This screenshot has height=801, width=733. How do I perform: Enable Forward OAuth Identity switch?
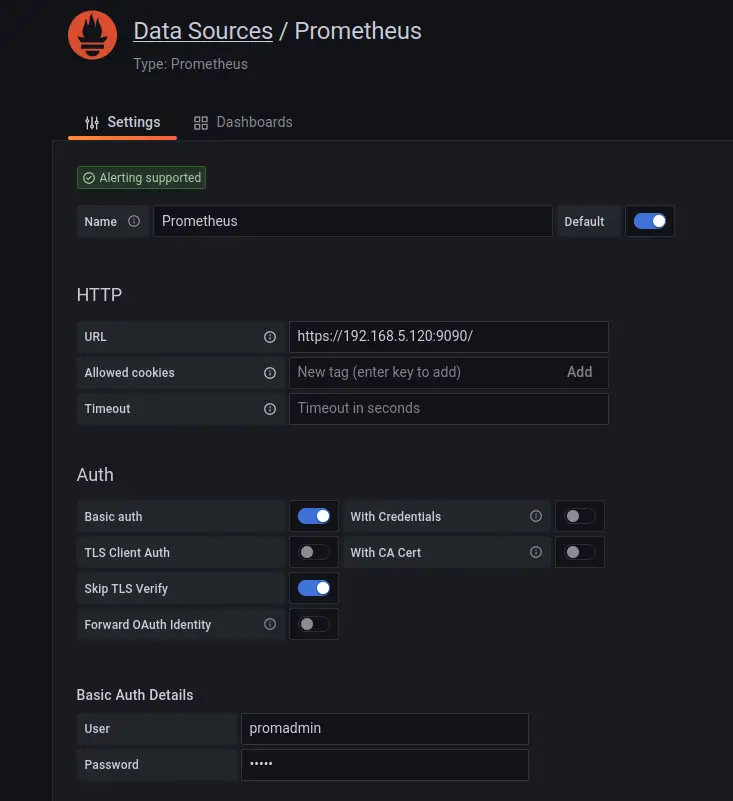(x=314, y=624)
